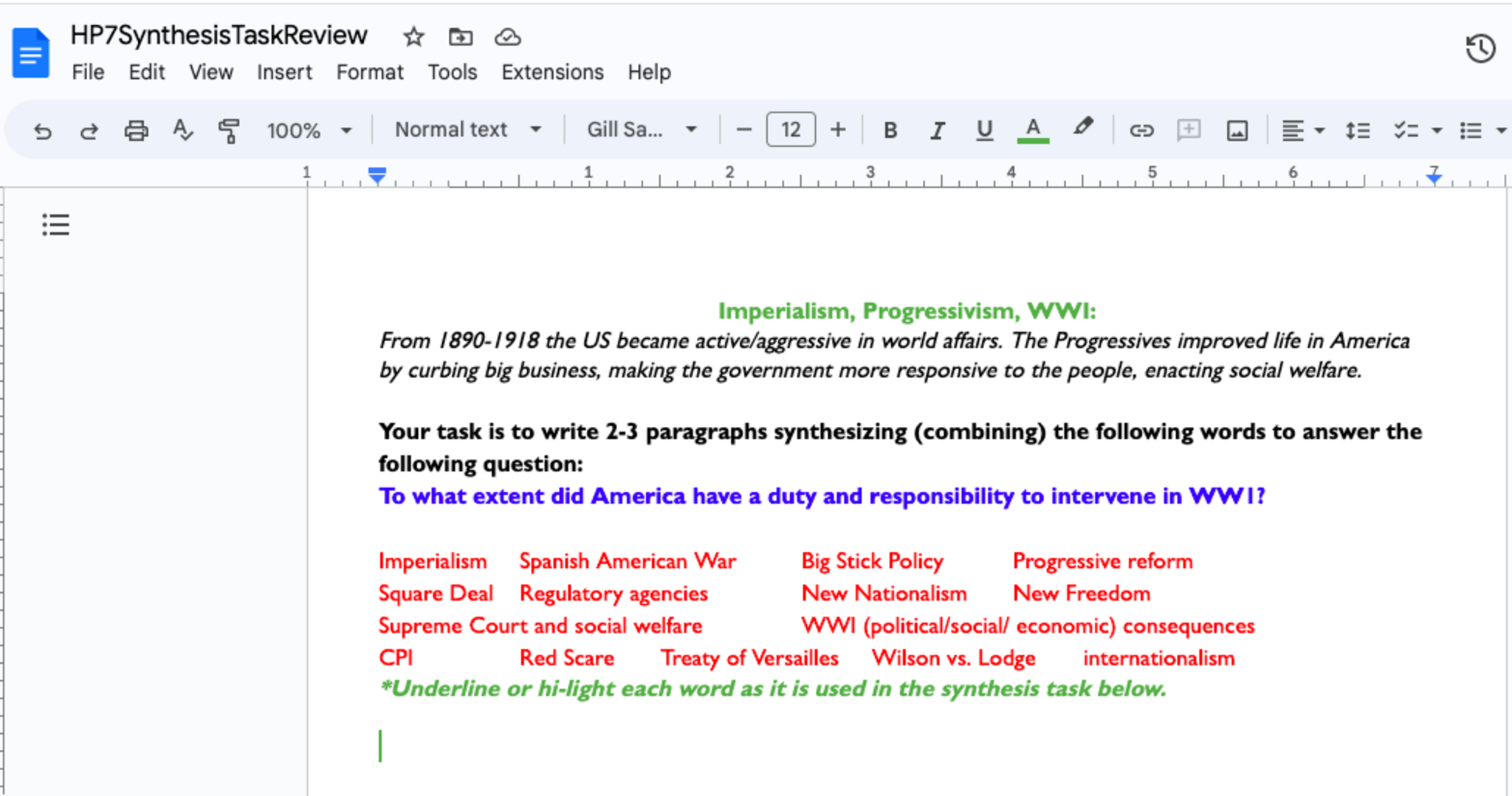Toggle underline formatting
1512x796 pixels.
point(984,131)
